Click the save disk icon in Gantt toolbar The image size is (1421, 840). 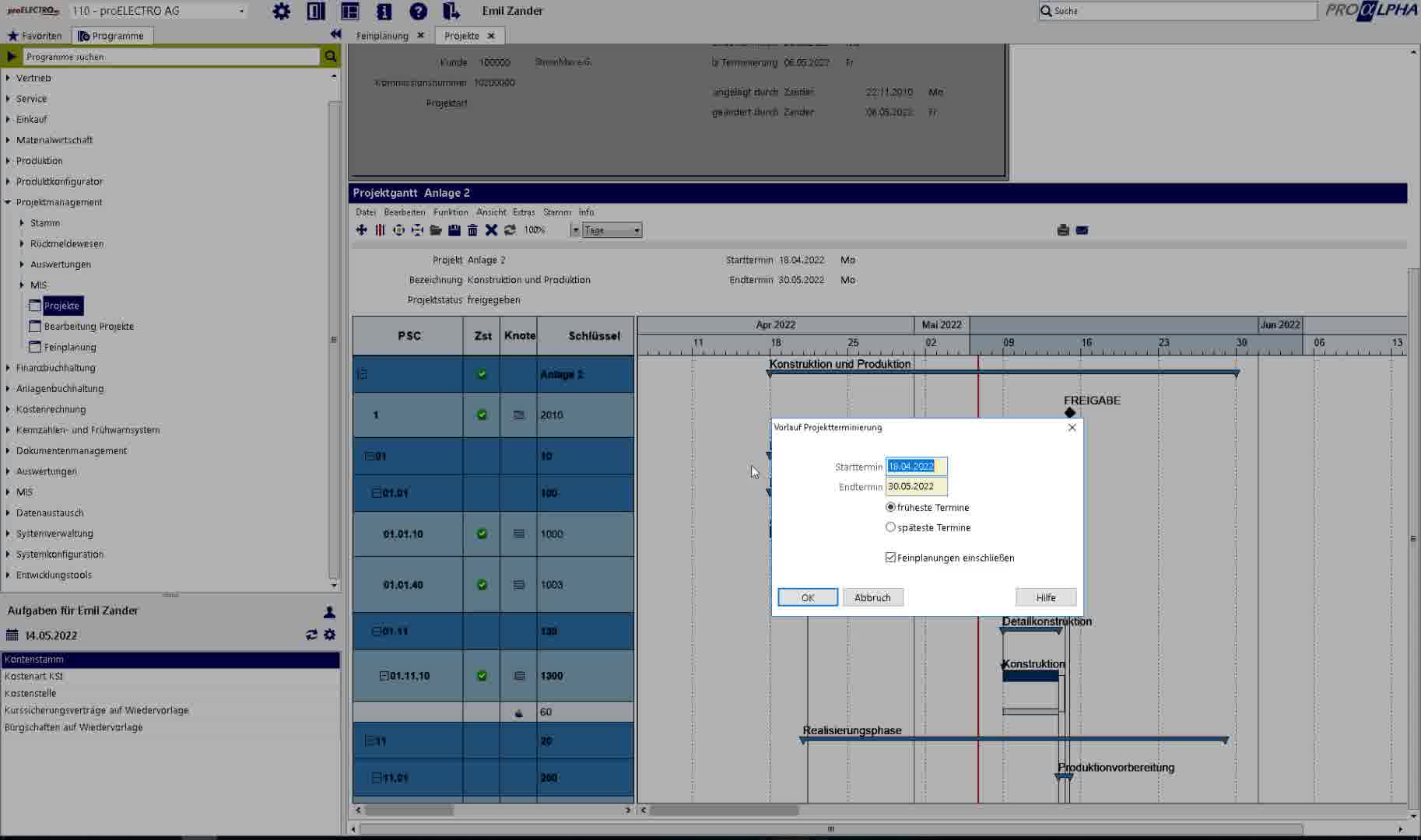pos(454,230)
